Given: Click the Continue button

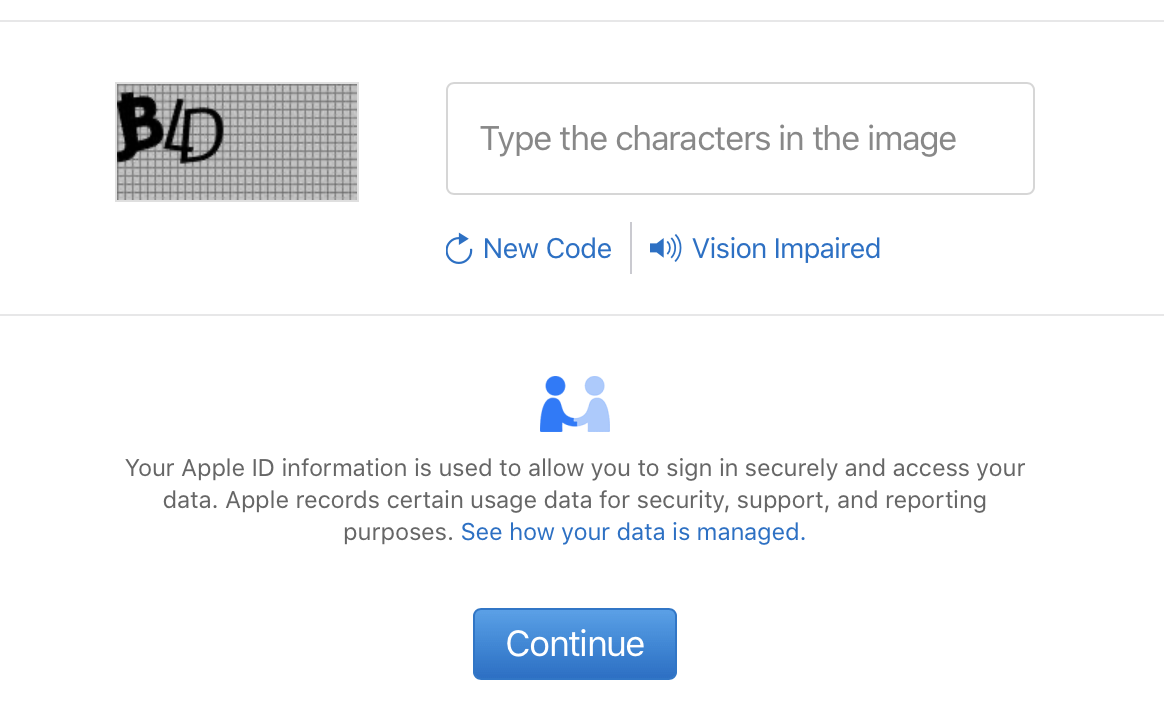Looking at the screenshot, I should pyautogui.click(x=575, y=644).
